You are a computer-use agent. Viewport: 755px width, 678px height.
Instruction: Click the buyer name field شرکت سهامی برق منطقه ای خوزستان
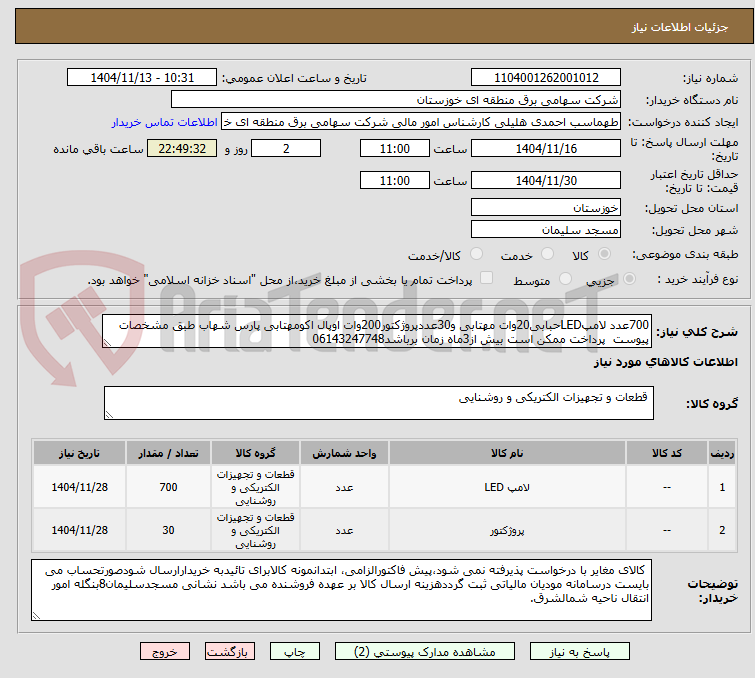click(x=396, y=100)
